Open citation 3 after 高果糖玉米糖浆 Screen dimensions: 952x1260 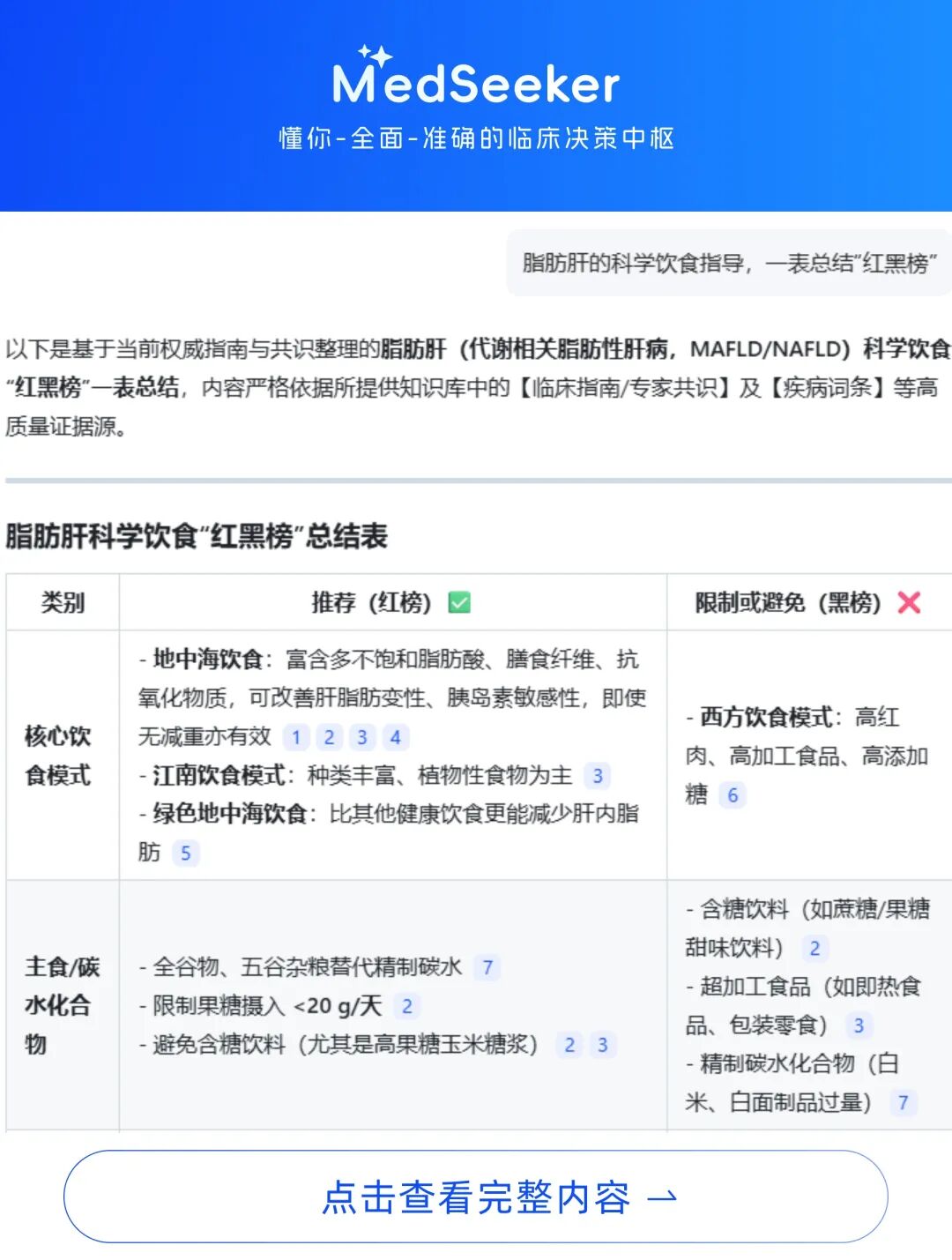[603, 1045]
